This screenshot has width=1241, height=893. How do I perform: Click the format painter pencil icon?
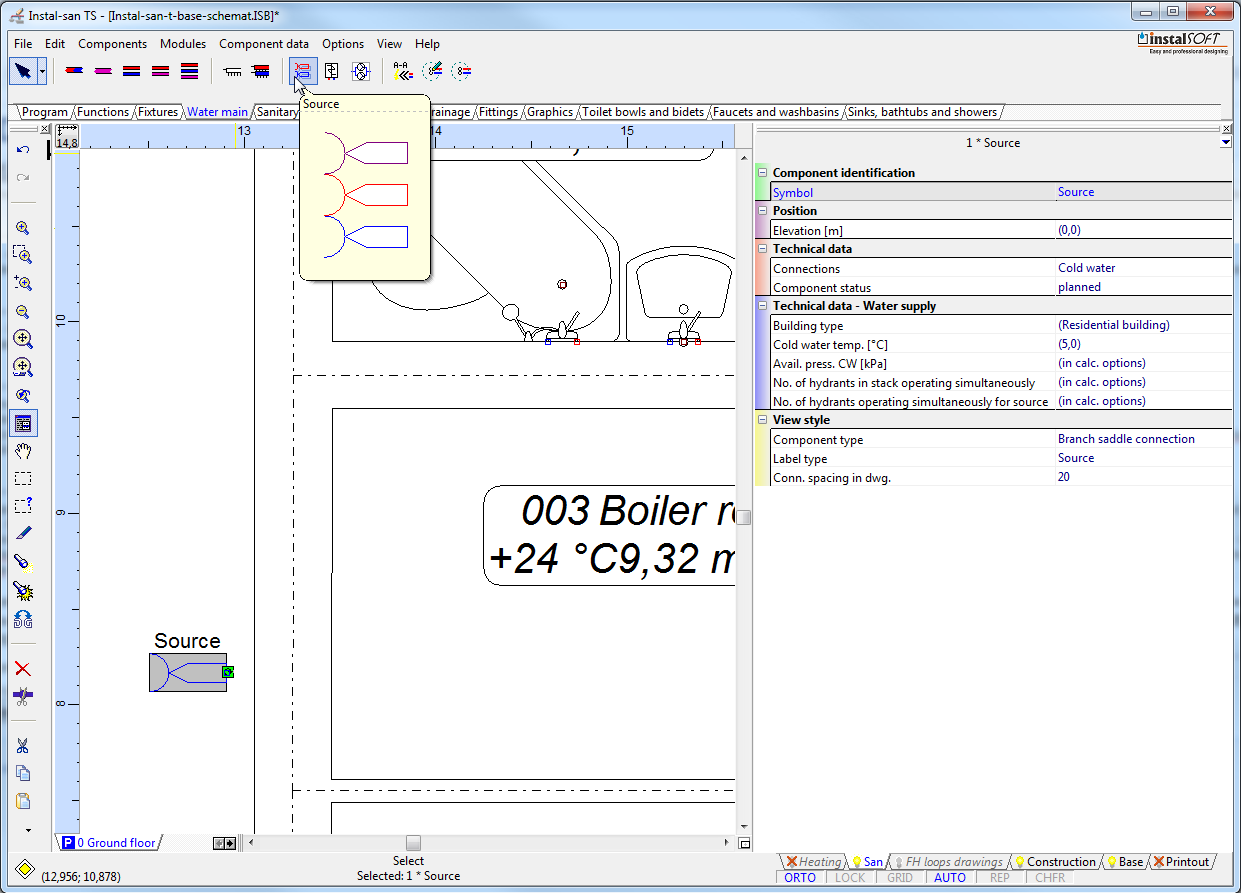point(23,534)
